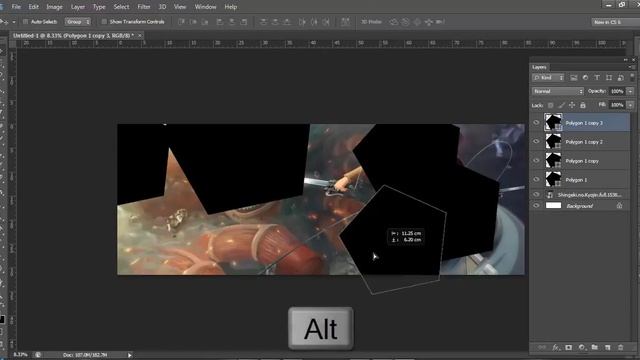The image size is (640, 360).
Task: Open the File menu
Action: pos(16,7)
